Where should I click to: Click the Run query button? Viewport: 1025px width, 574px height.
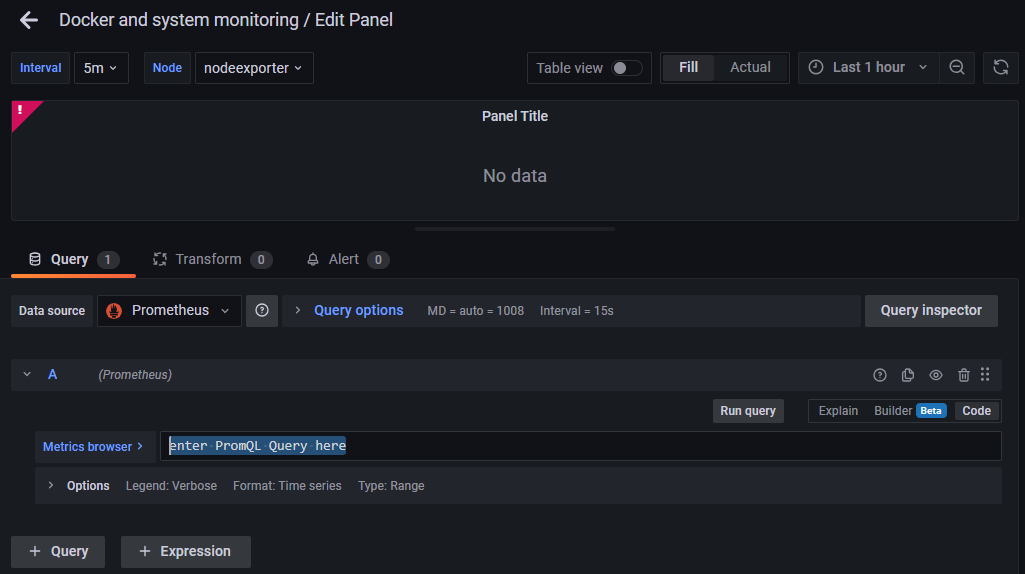tap(747, 411)
